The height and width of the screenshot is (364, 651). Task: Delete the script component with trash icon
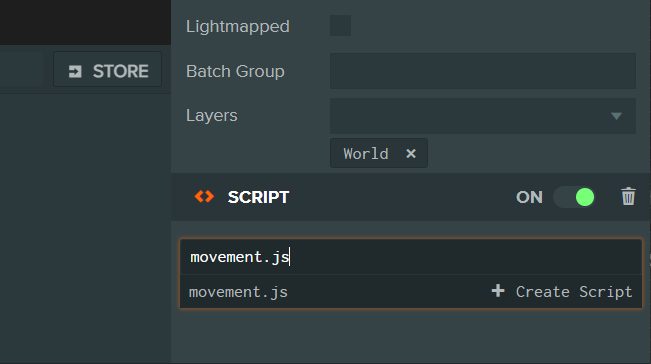point(628,196)
